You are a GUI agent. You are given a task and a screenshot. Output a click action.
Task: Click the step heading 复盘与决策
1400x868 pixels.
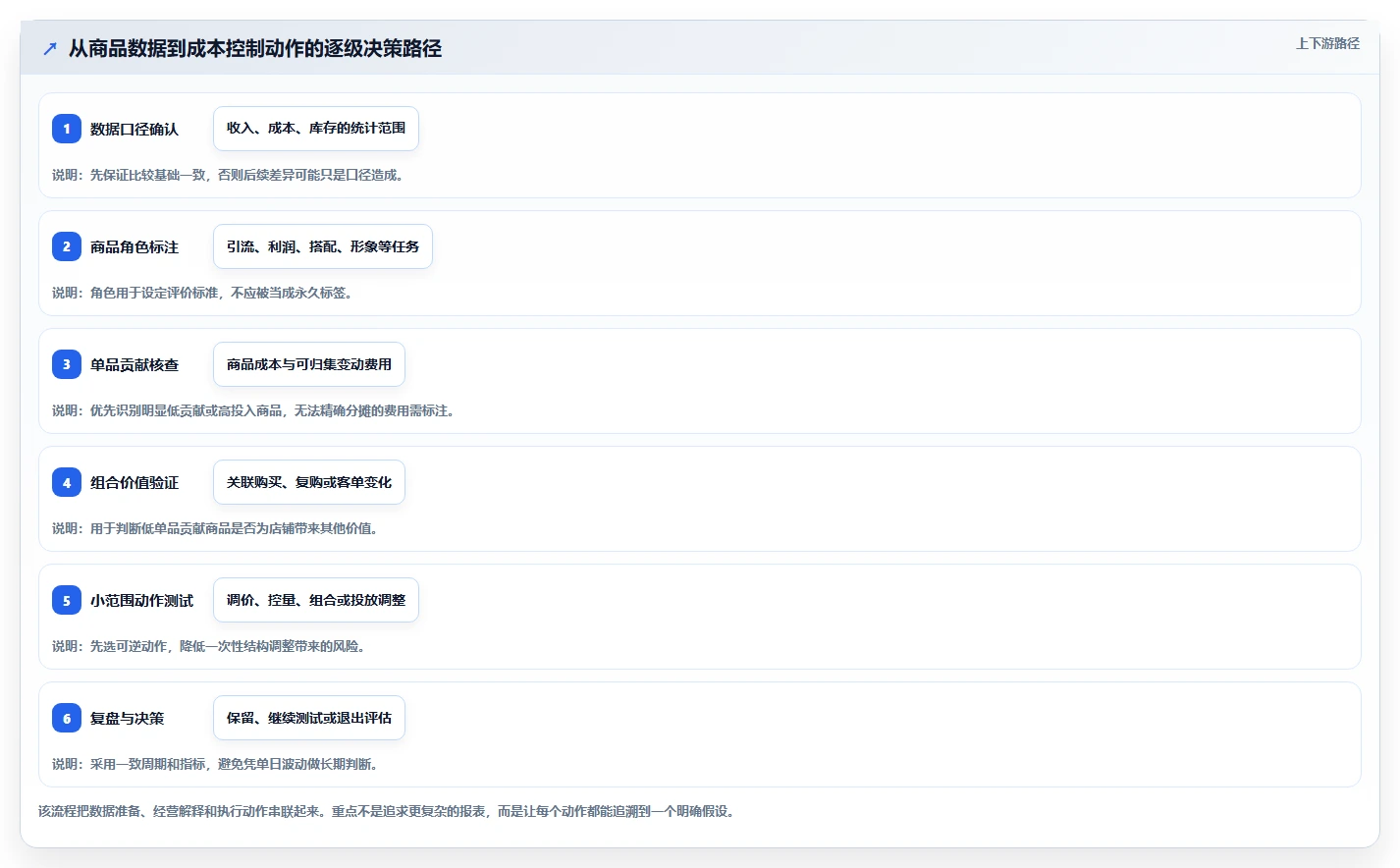click(128, 718)
